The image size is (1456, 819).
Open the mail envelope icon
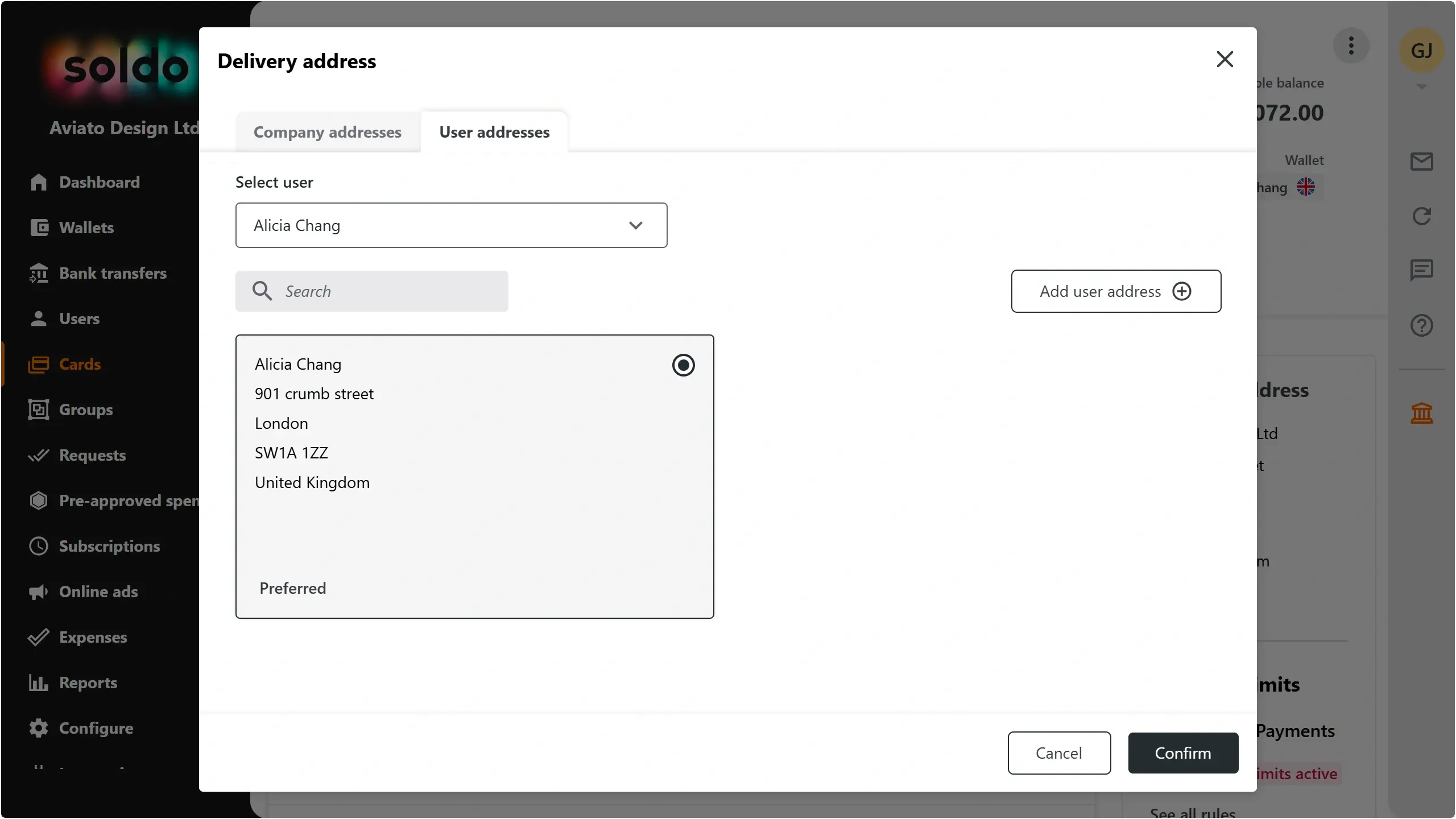(x=1421, y=162)
